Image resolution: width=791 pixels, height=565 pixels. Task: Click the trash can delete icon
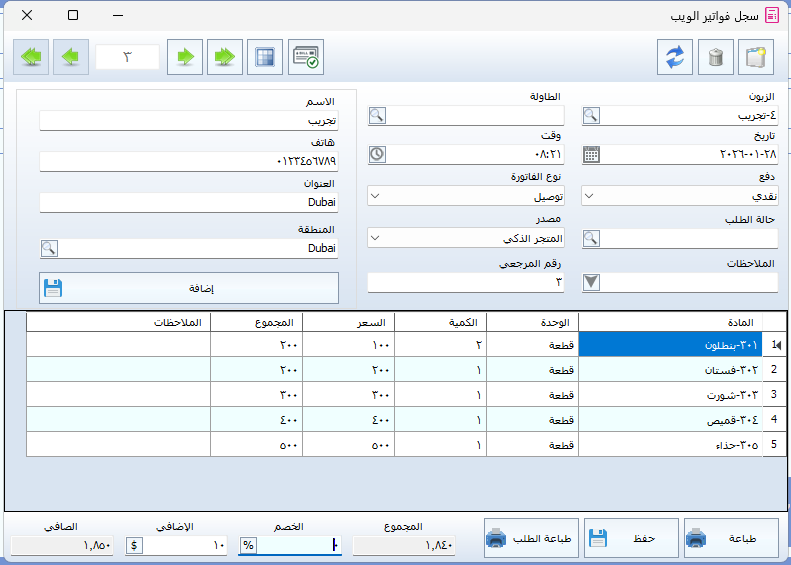(715, 58)
